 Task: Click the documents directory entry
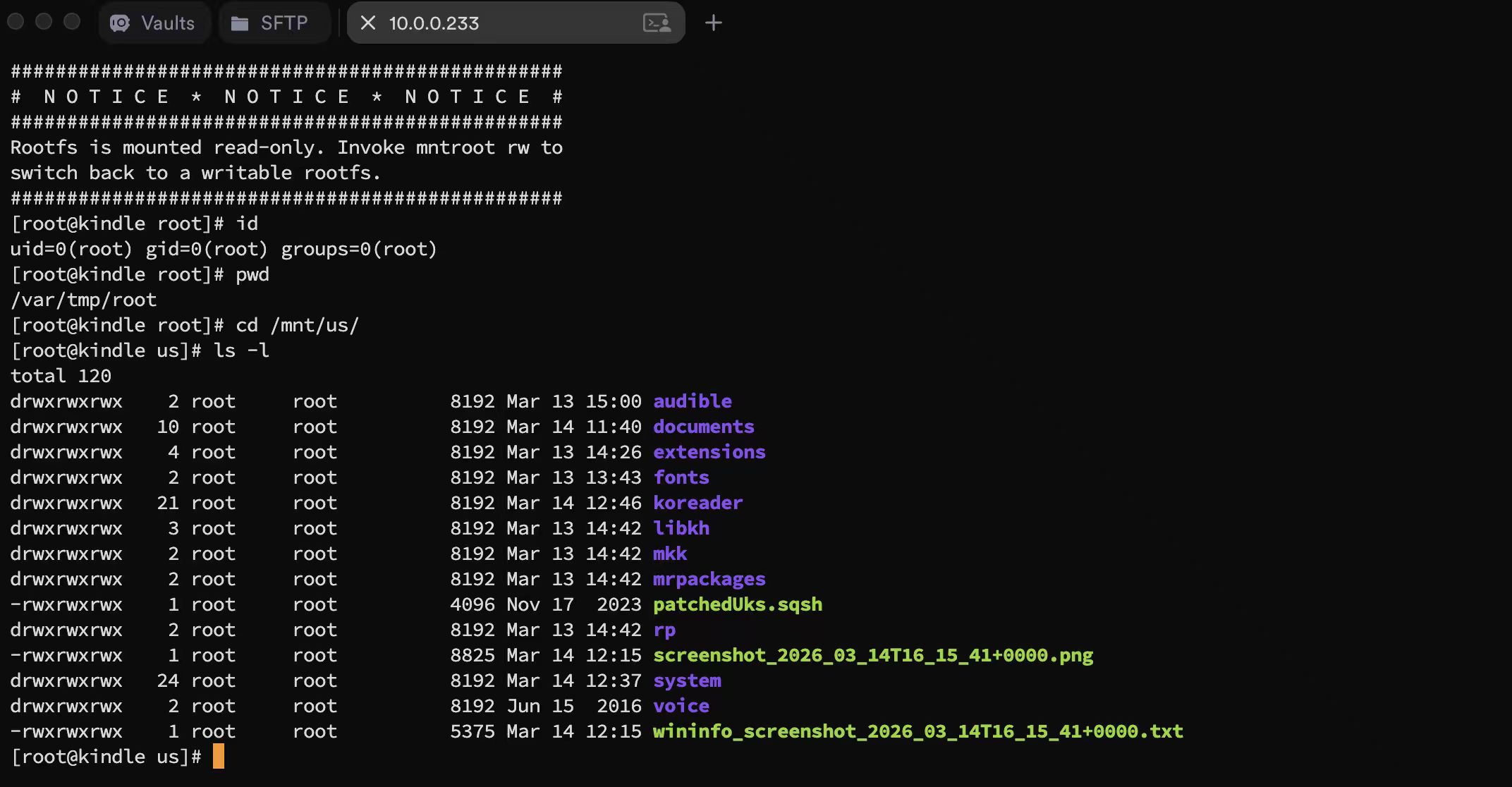[x=703, y=427]
